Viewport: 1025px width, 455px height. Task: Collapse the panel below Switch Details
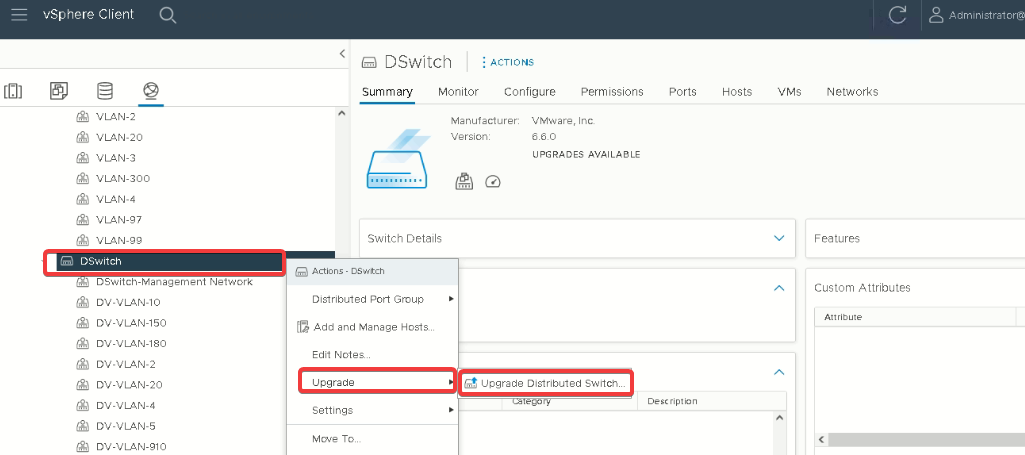[x=779, y=288]
